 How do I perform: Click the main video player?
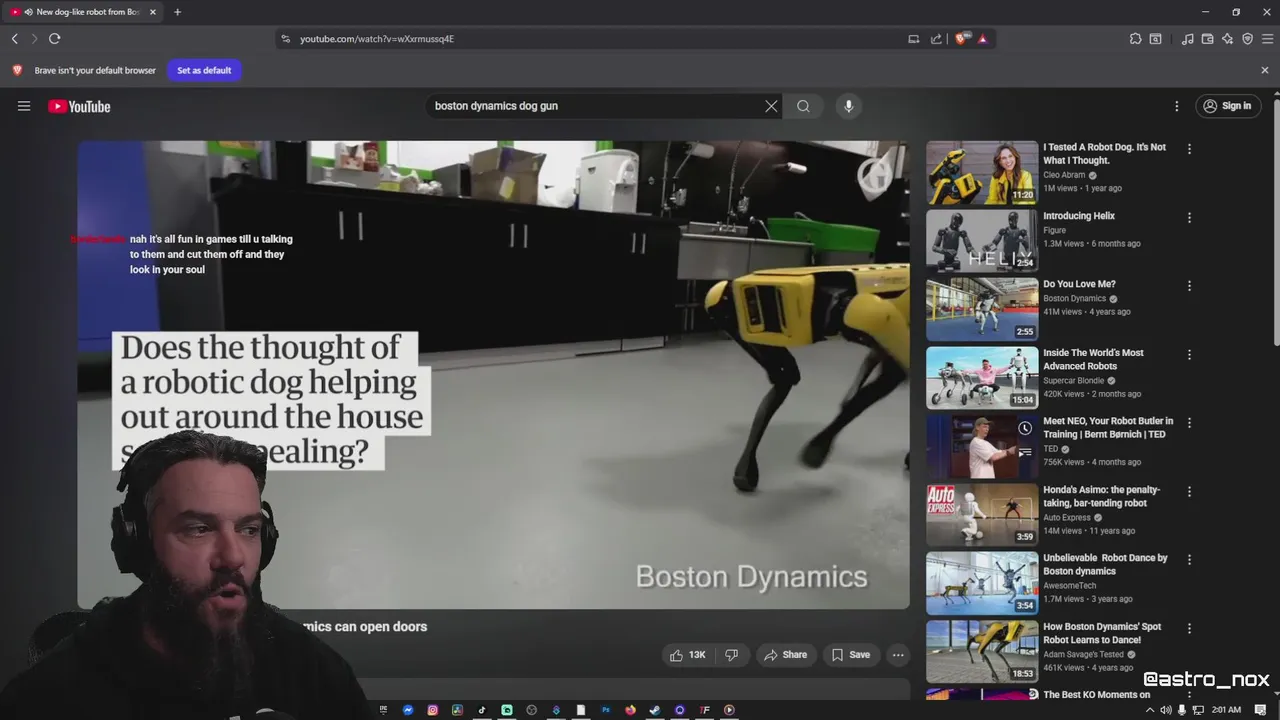(x=493, y=374)
